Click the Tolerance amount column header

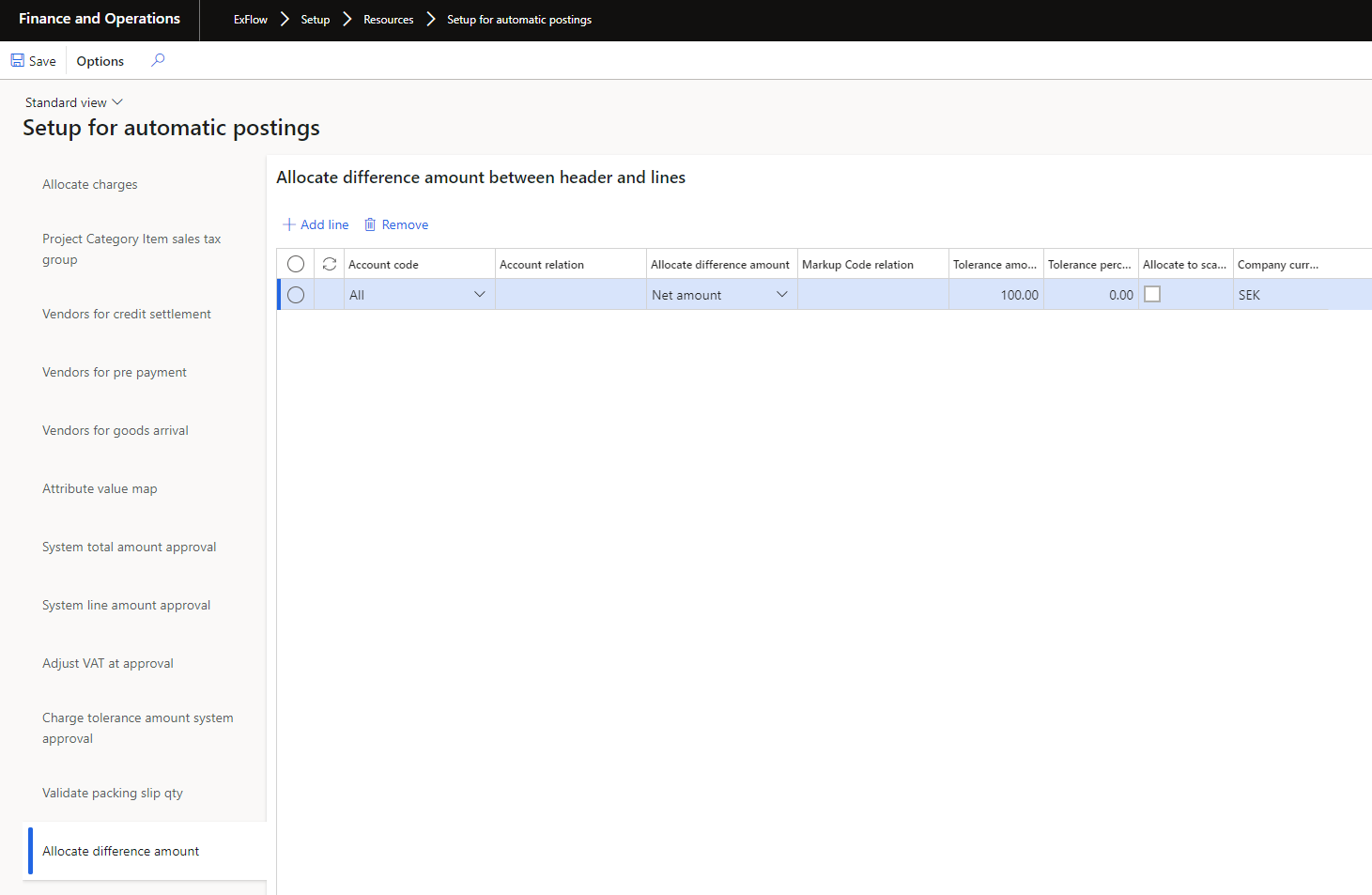pyautogui.click(x=995, y=264)
